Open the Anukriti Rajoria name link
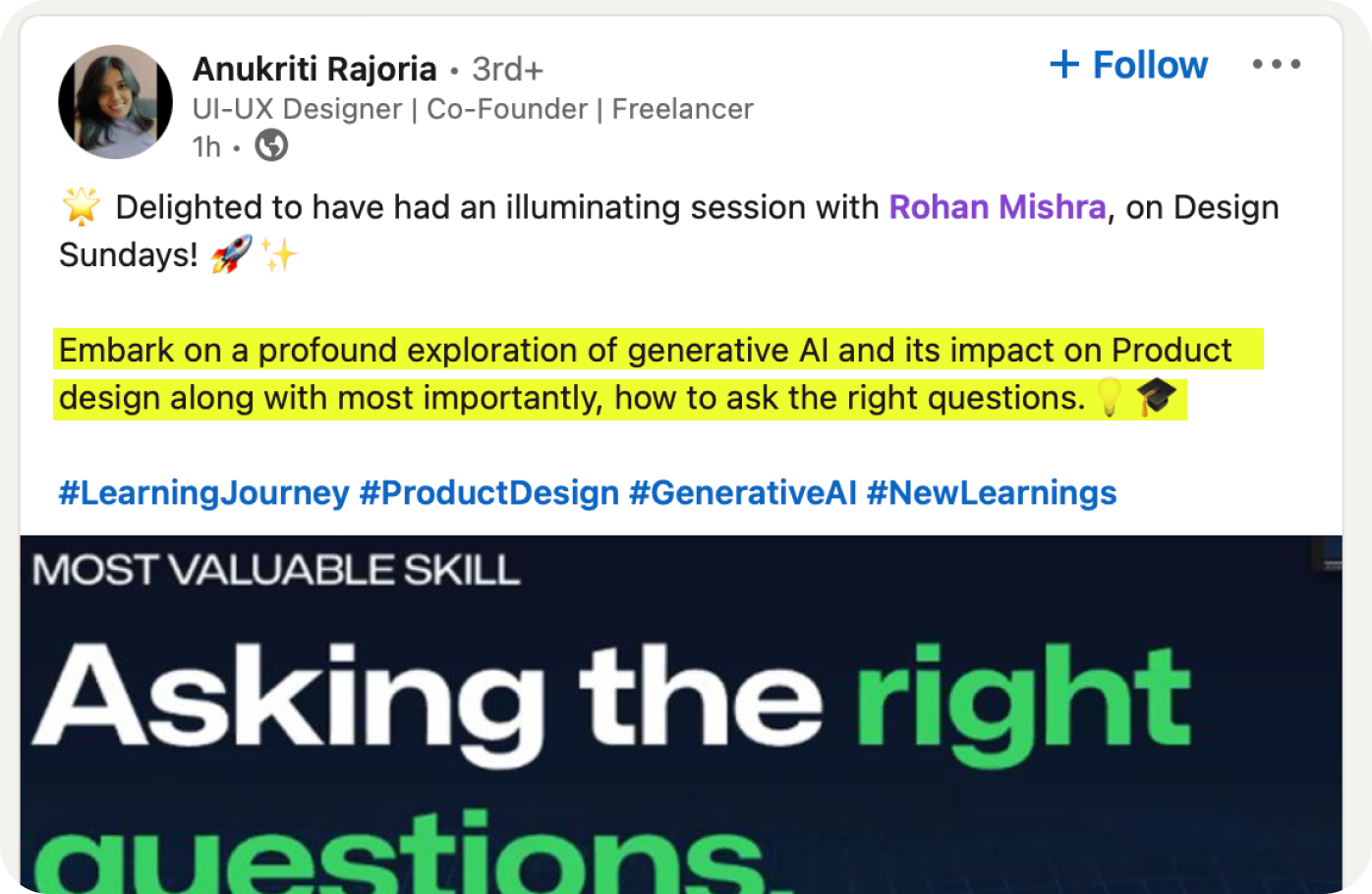This screenshot has height=894, width=1372. pyautogui.click(x=314, y=69)
